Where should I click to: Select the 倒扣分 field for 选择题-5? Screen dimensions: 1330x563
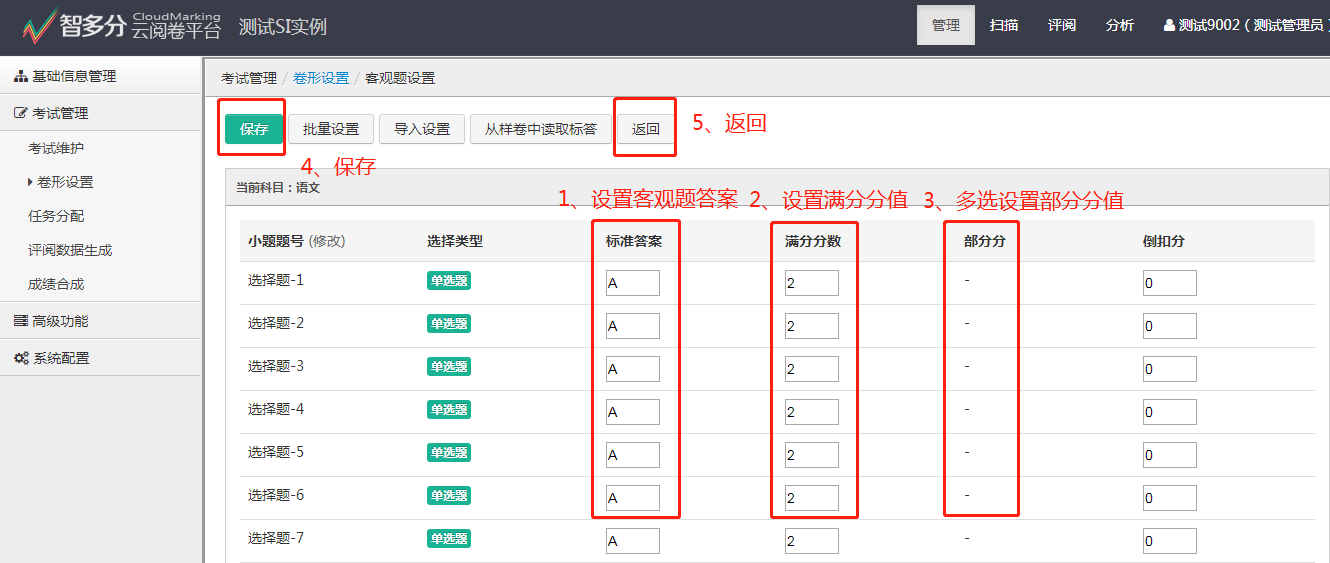point(1170,455)
